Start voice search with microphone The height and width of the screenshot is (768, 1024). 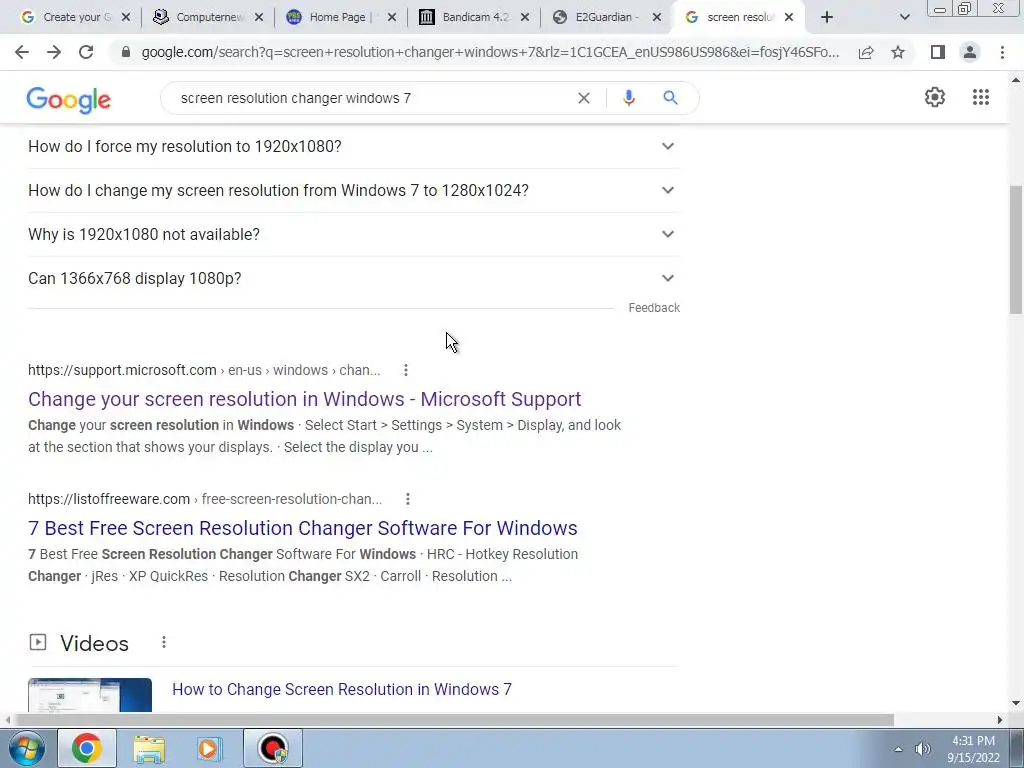pyautogui.click(x=629, y=98)
